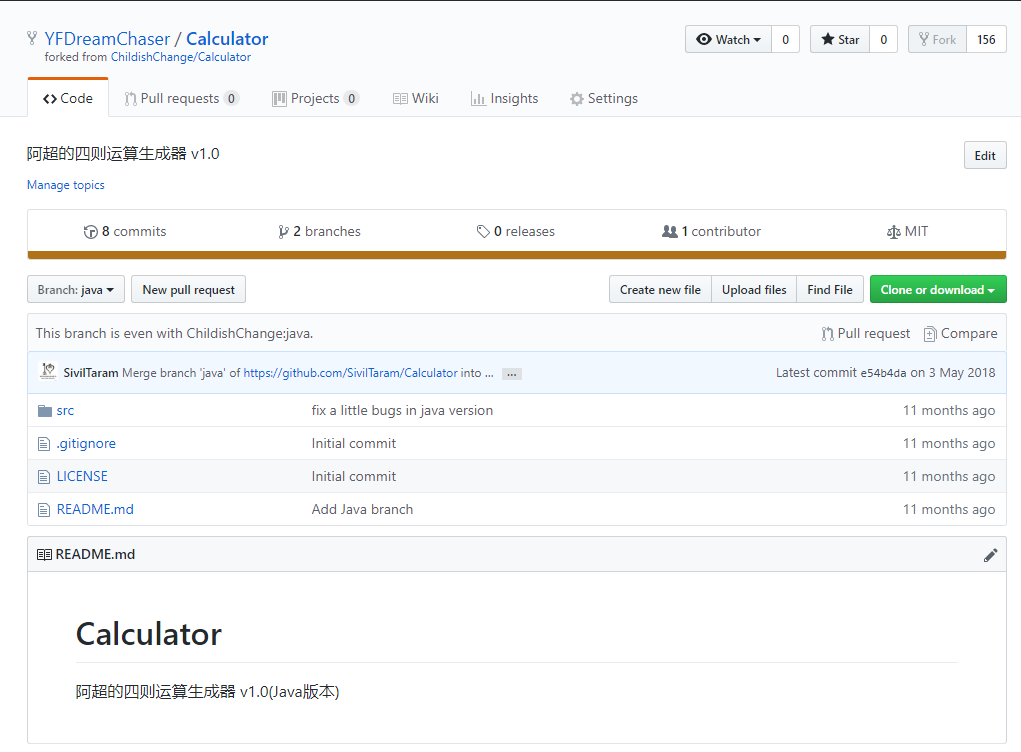Click the fork icon beside YFDreamChaser
1021x752 pixels.
pos(32,38)
